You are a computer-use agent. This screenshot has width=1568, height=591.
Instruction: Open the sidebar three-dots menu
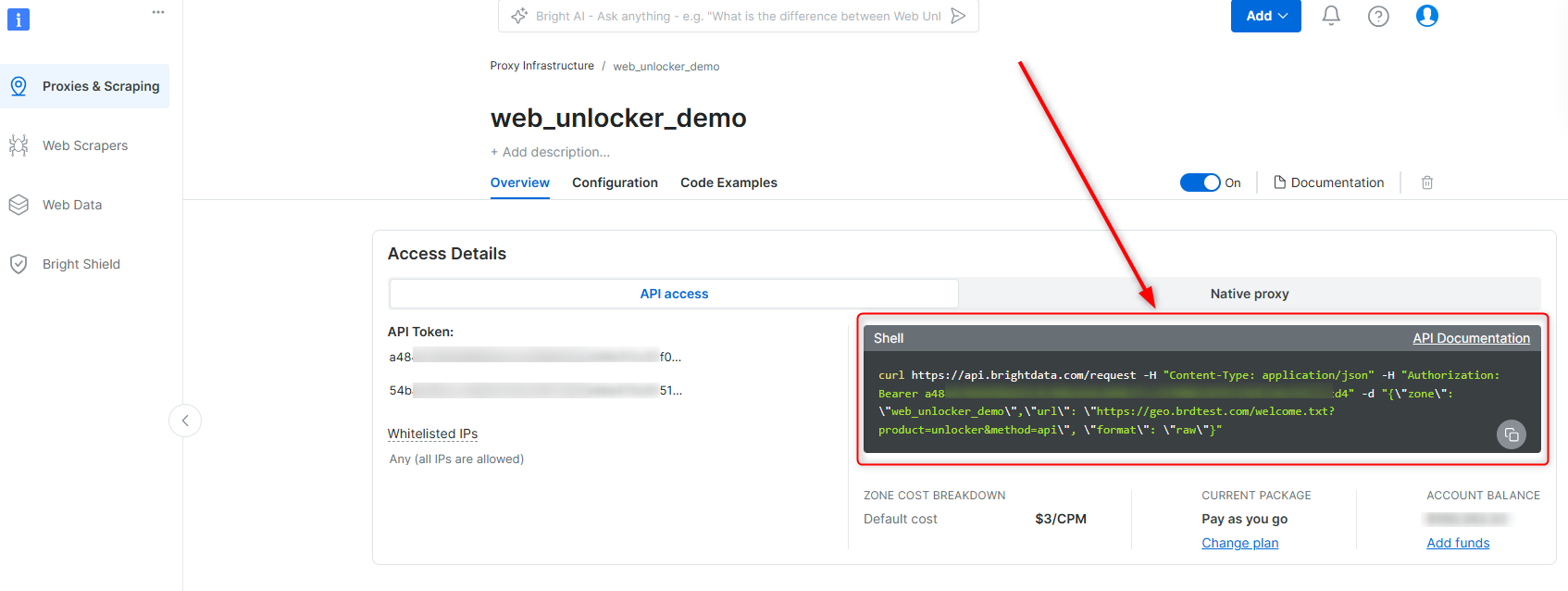158,12
